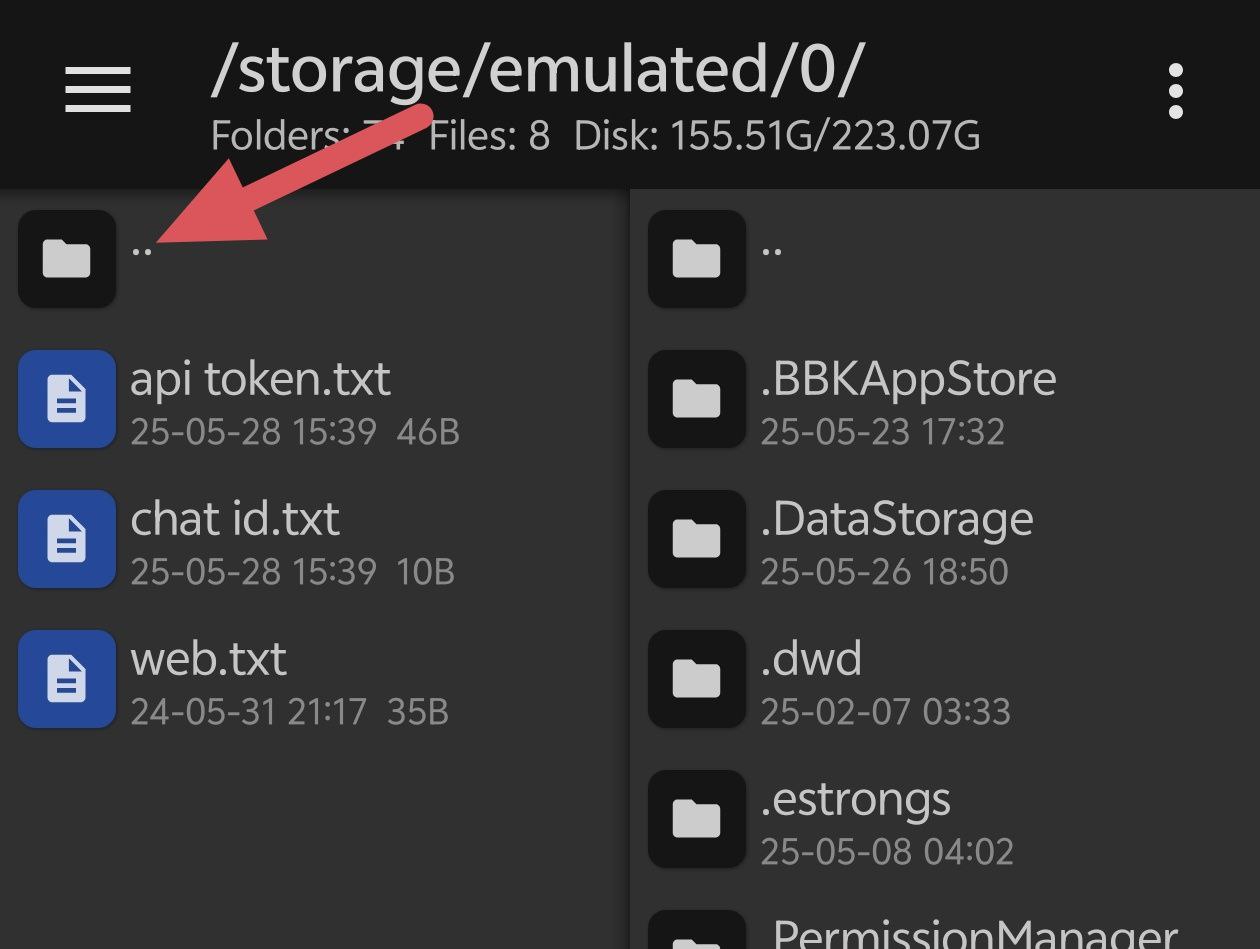Tap the web.txt document icon
Image resolution: width=1260 pixels, height=949 pixels.
coord(67,678)
